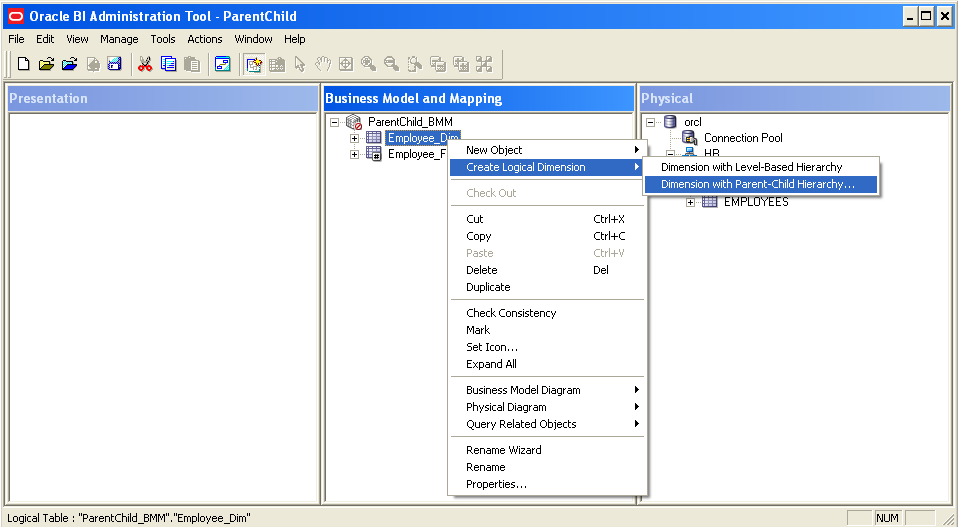The image size is (958, 527).
Task: Click the Zoom In magnifier icon
Action: click(368, 64)
